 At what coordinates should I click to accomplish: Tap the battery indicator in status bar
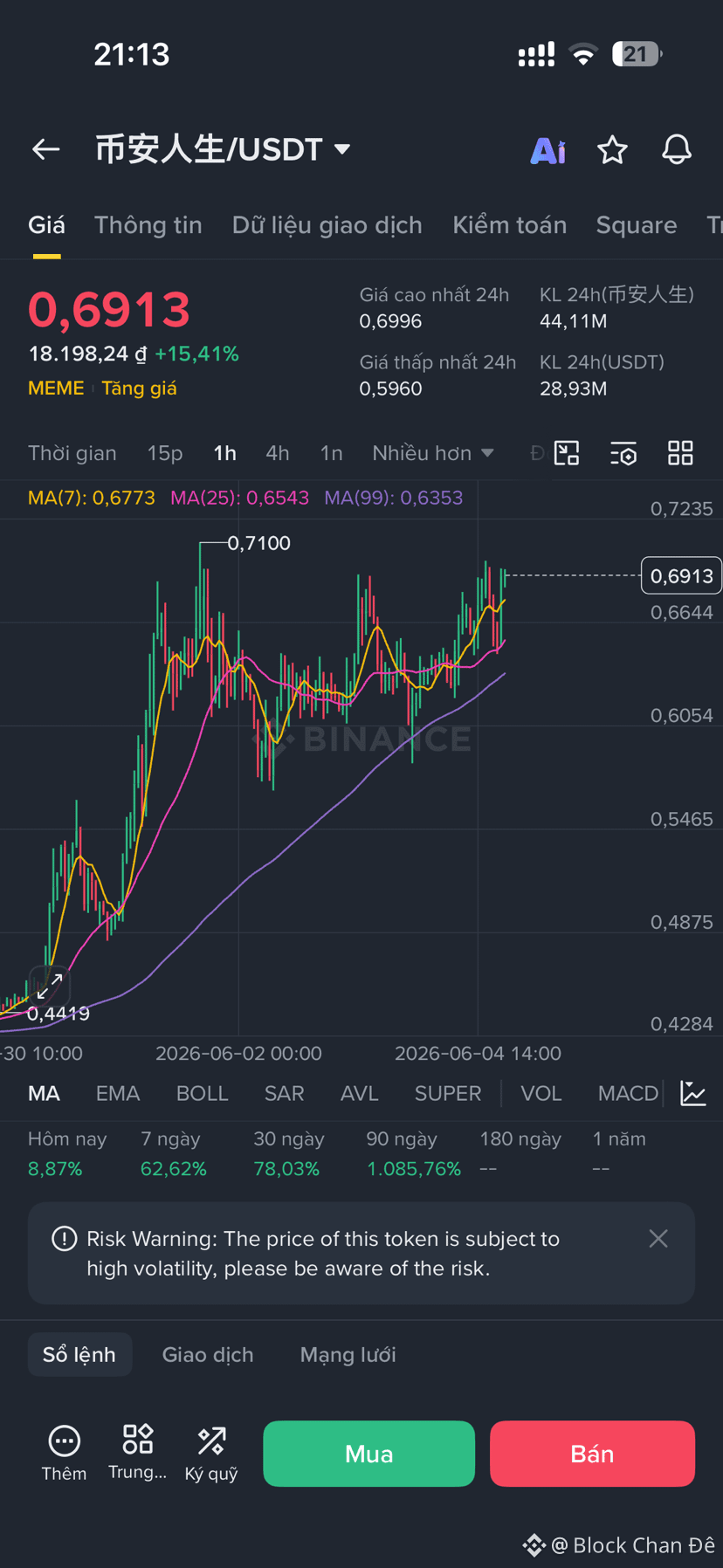point(637,54)
